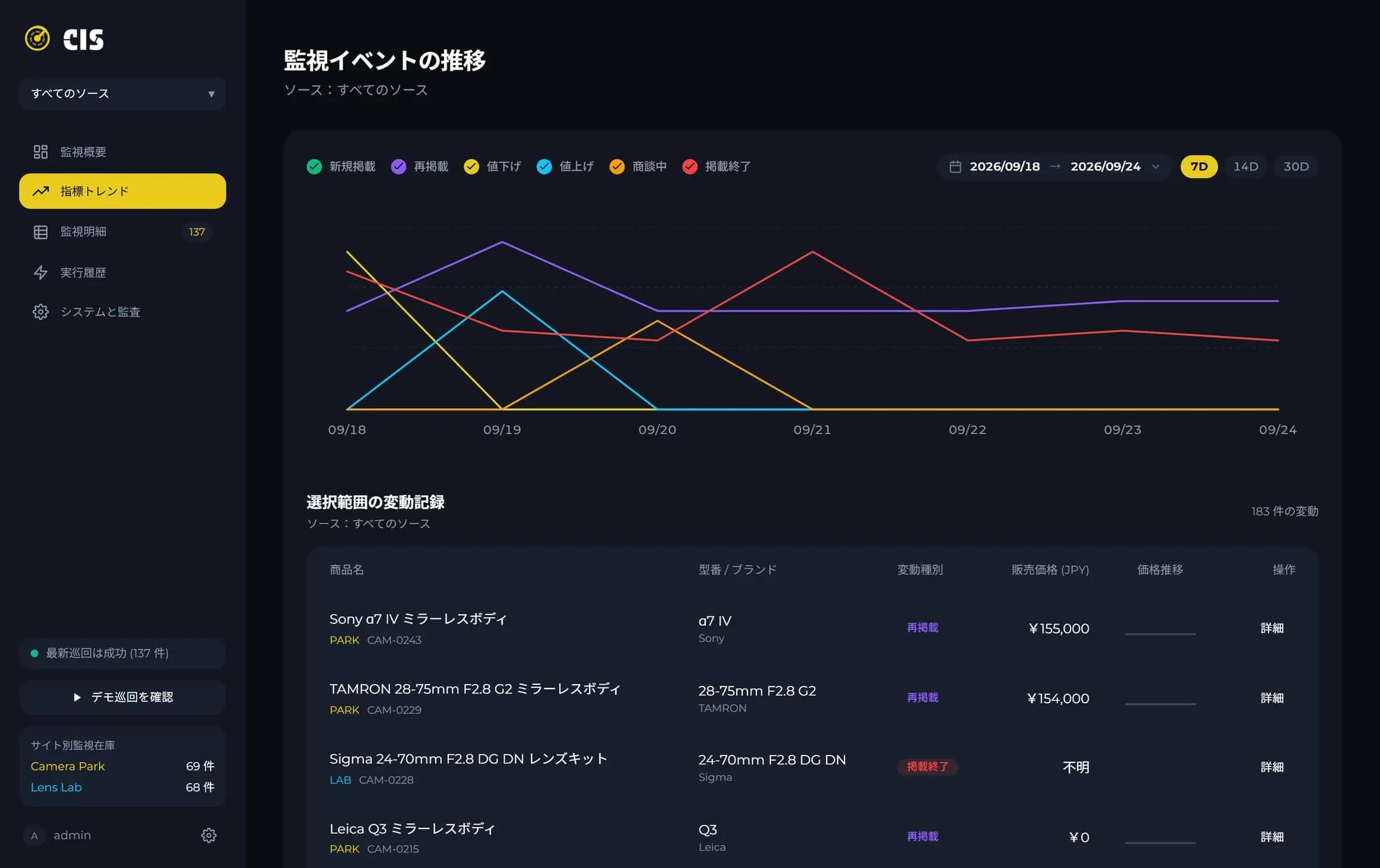Toggle the 値上げ series checkbox
Image resolution: width=1380 pixels, height=868 pixels.
544,167
